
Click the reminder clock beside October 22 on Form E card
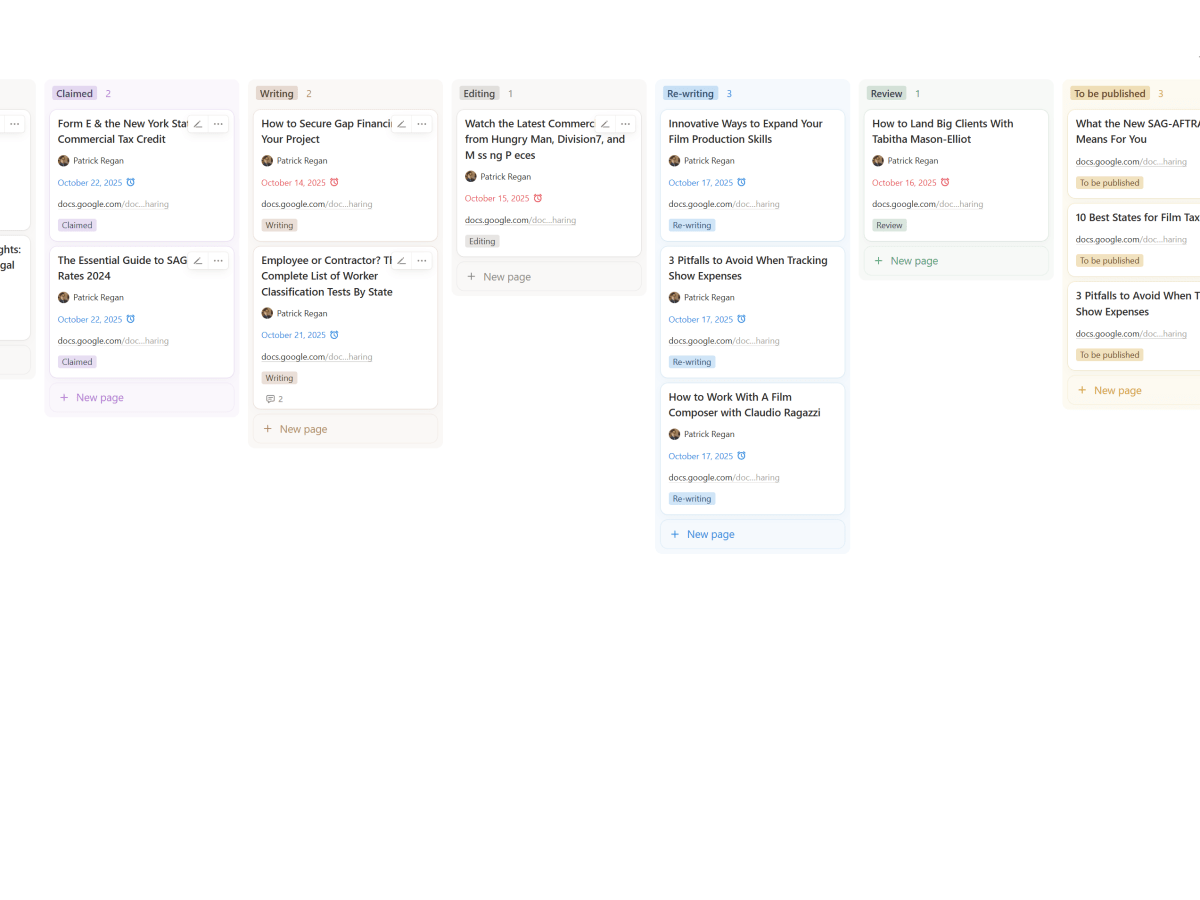tap(130, 182)
